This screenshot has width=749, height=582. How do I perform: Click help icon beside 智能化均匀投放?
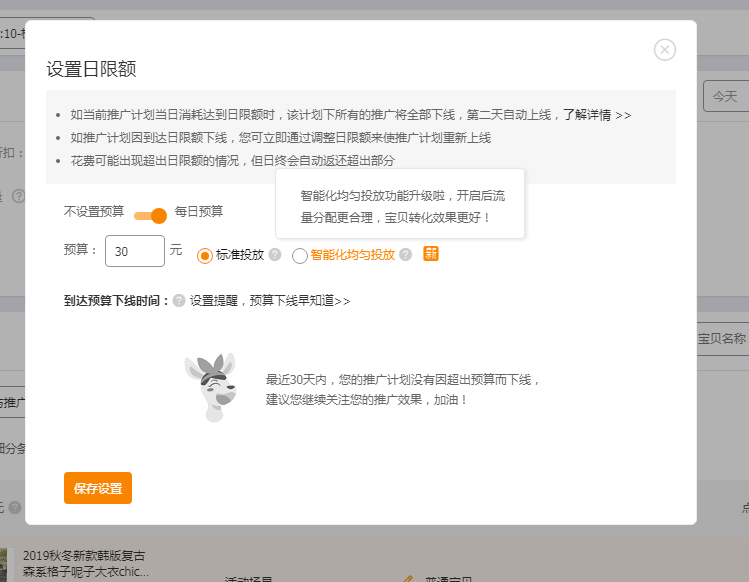405,255
